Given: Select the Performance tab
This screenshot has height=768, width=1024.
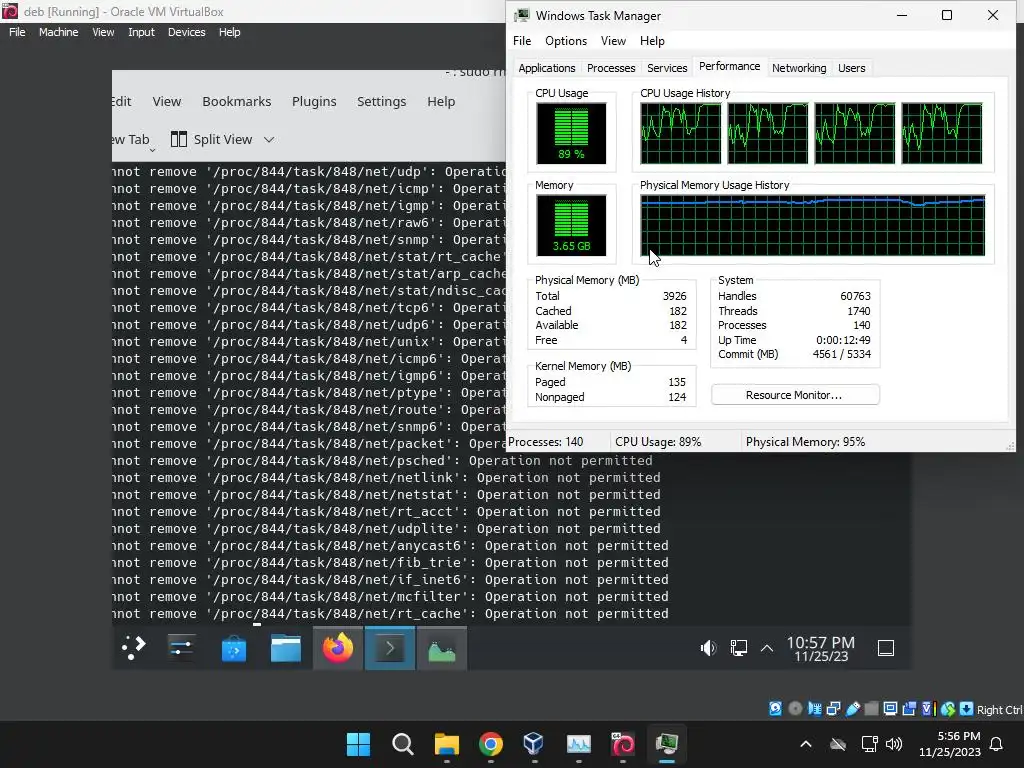Looking at the screenshot, I should pyautogui.click(x=729, y=67).
